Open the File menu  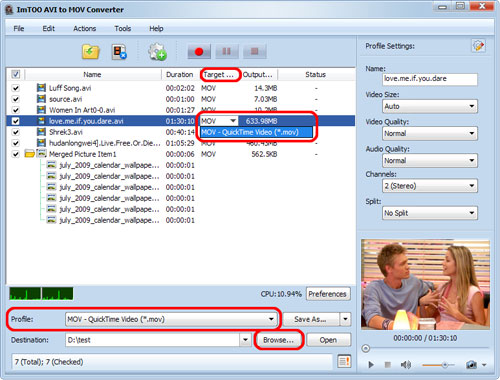click(x=19, y=28)
